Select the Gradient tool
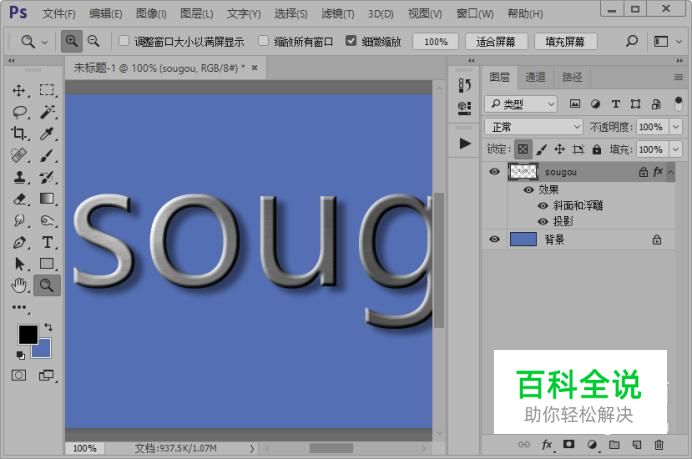 (47, 199)
